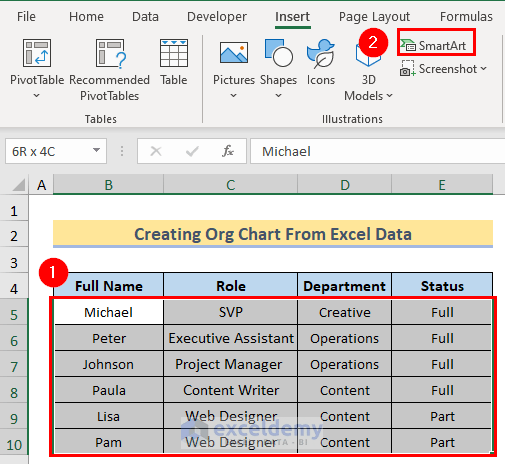Open the Name Box dropdown arrow
Image resolution: width=505 pixels, height=464 pixels.
click(x=96, y=150)
